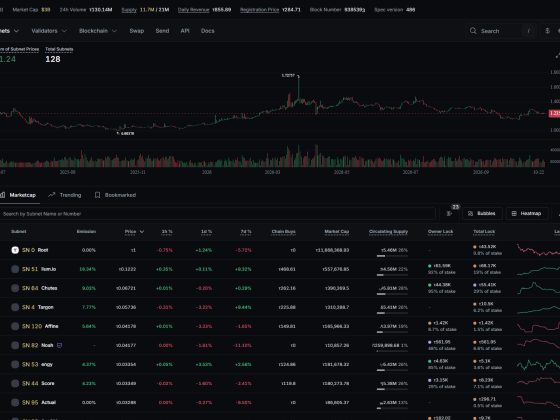Click the SN 51 subnet logo
The height and width of the screenshot is (420, 560).
pos(15,269)
